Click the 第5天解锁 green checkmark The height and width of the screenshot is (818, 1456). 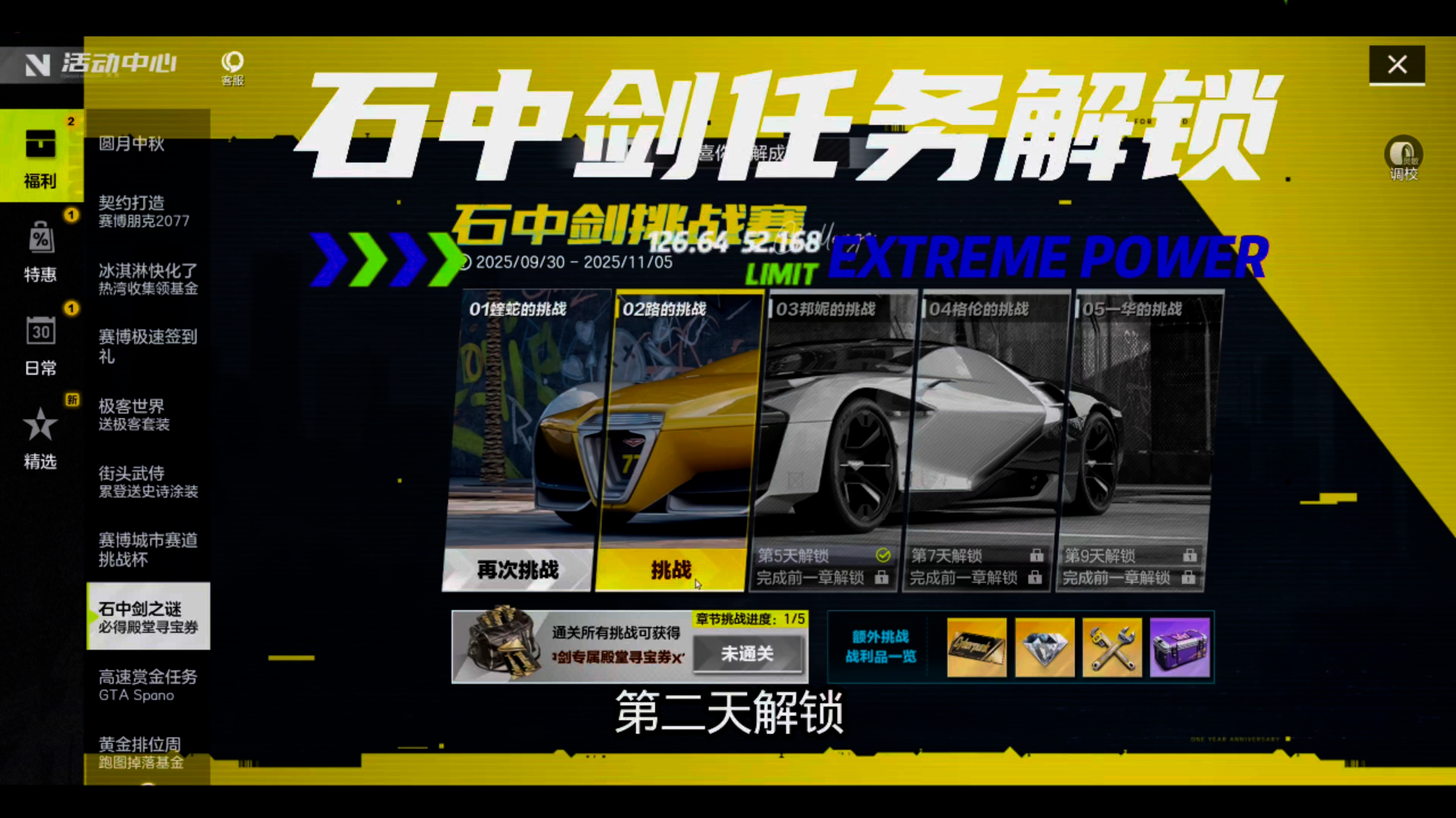pos(883,555)
